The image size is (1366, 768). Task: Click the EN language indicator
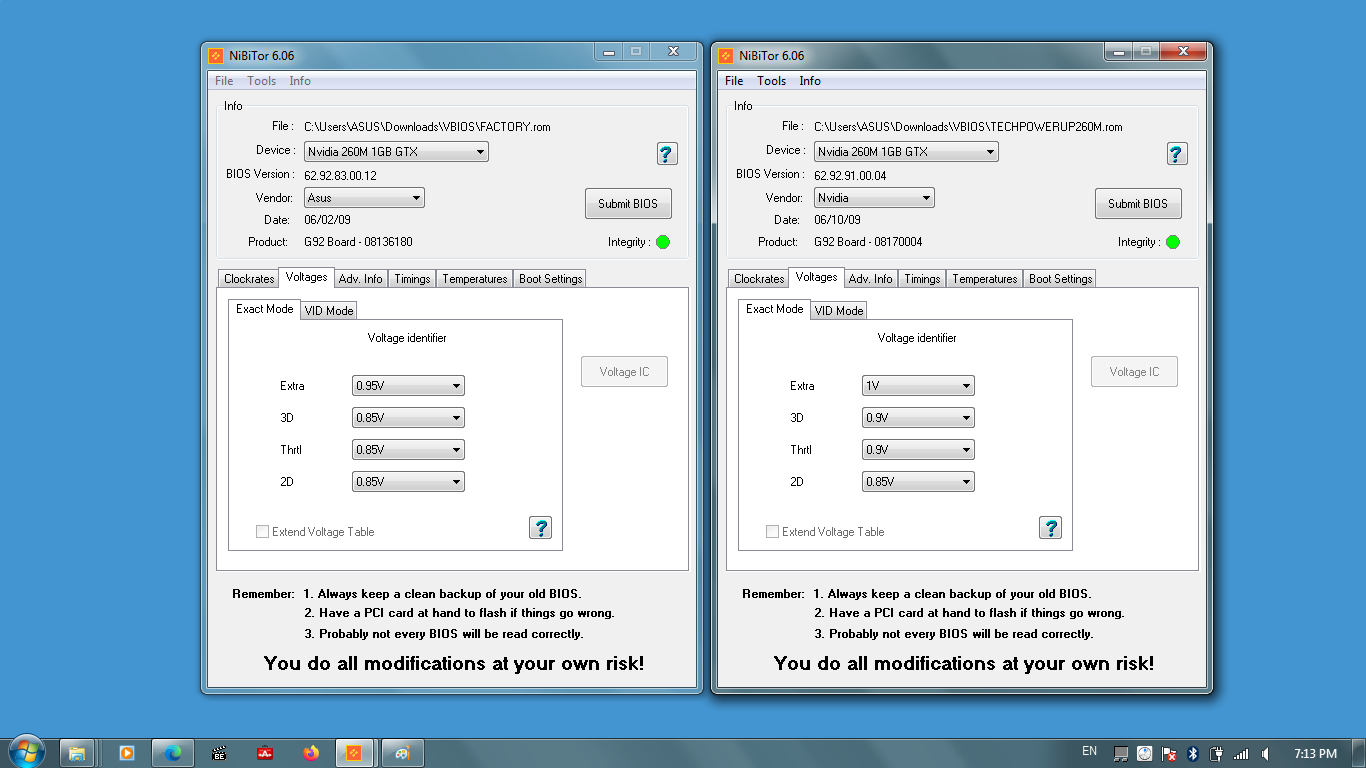click(x=1089, y=751)
